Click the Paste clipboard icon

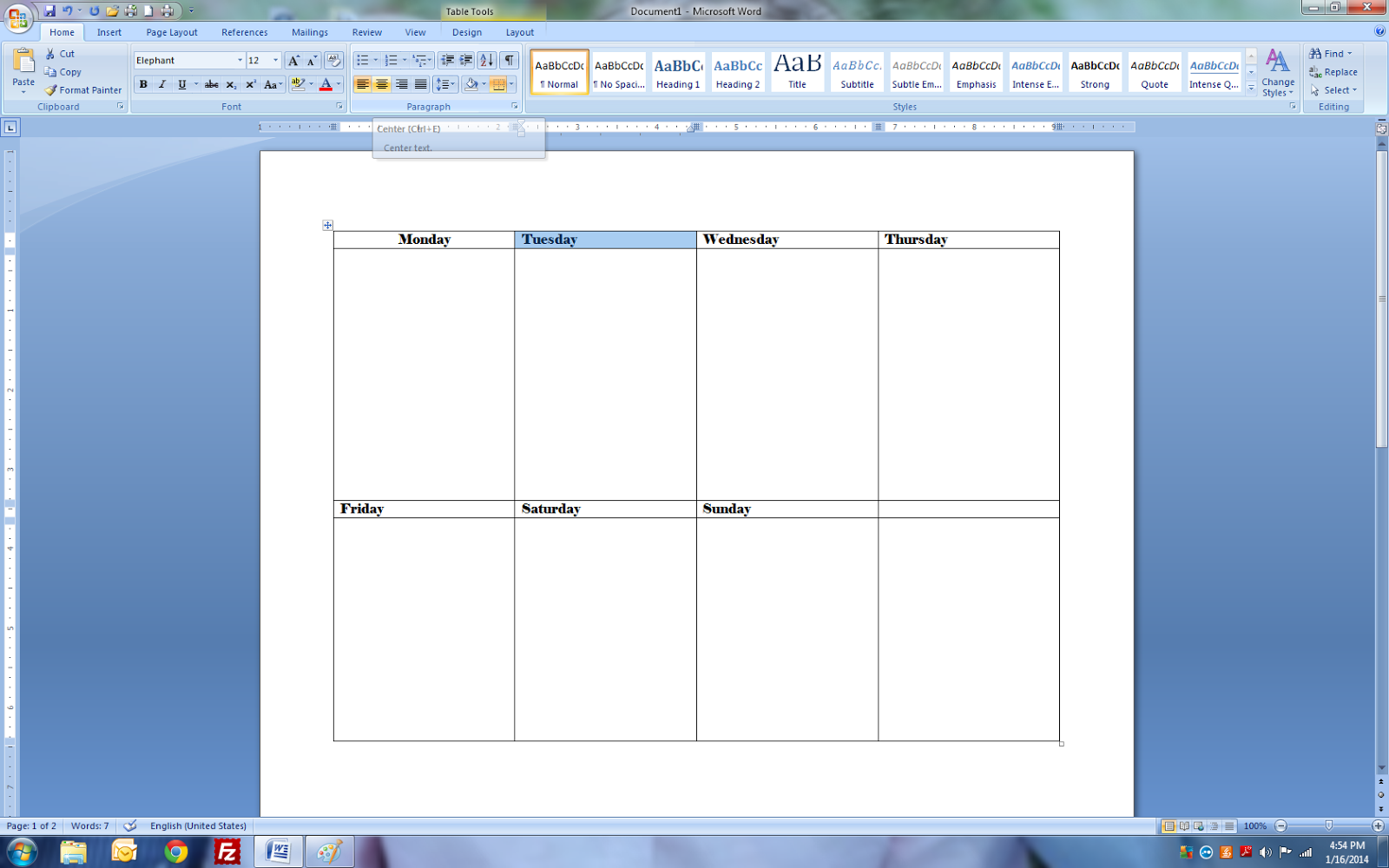tap(23, 61)
